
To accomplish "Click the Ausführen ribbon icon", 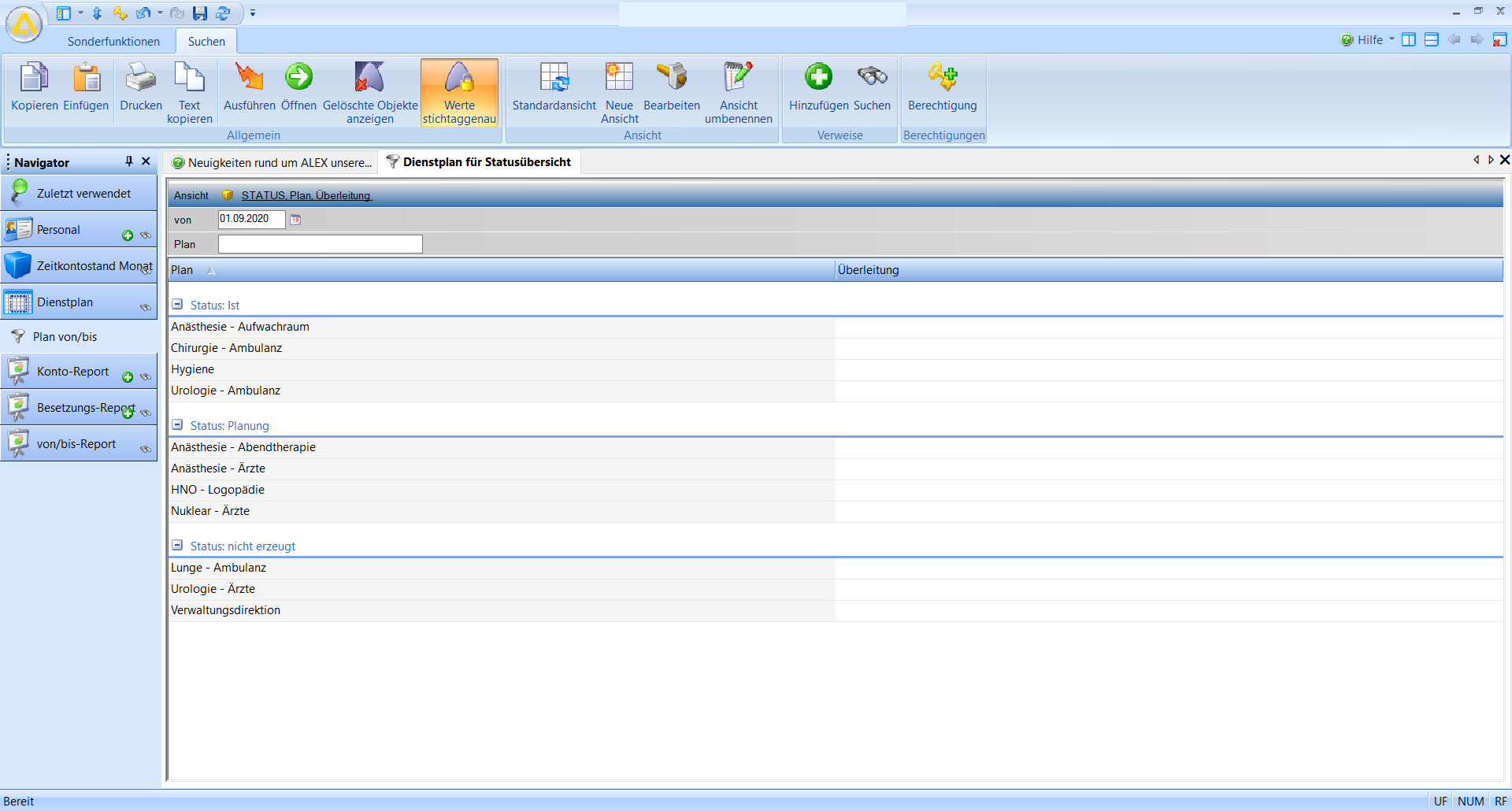I will click(x=249, y=79).
